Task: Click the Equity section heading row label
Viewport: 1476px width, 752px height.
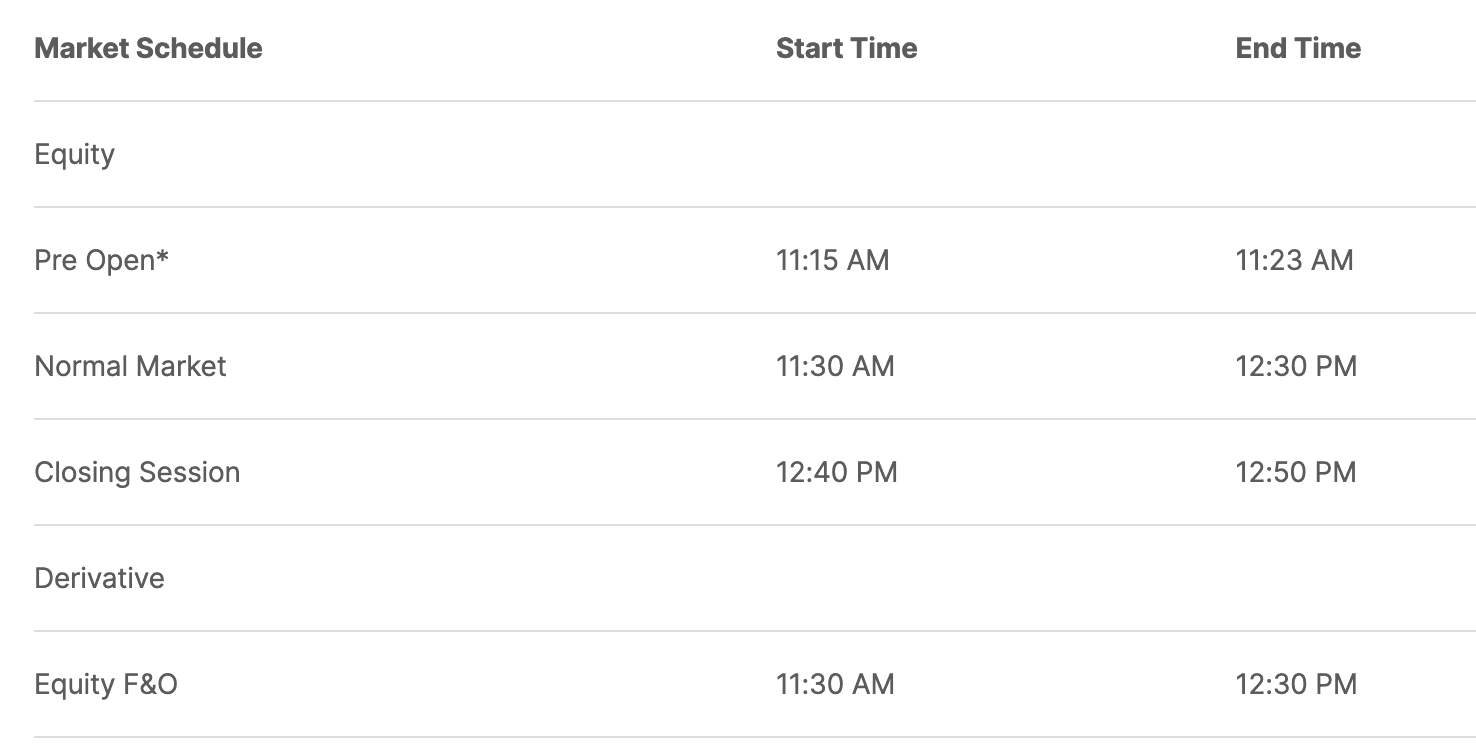Action: click(74, 155)
